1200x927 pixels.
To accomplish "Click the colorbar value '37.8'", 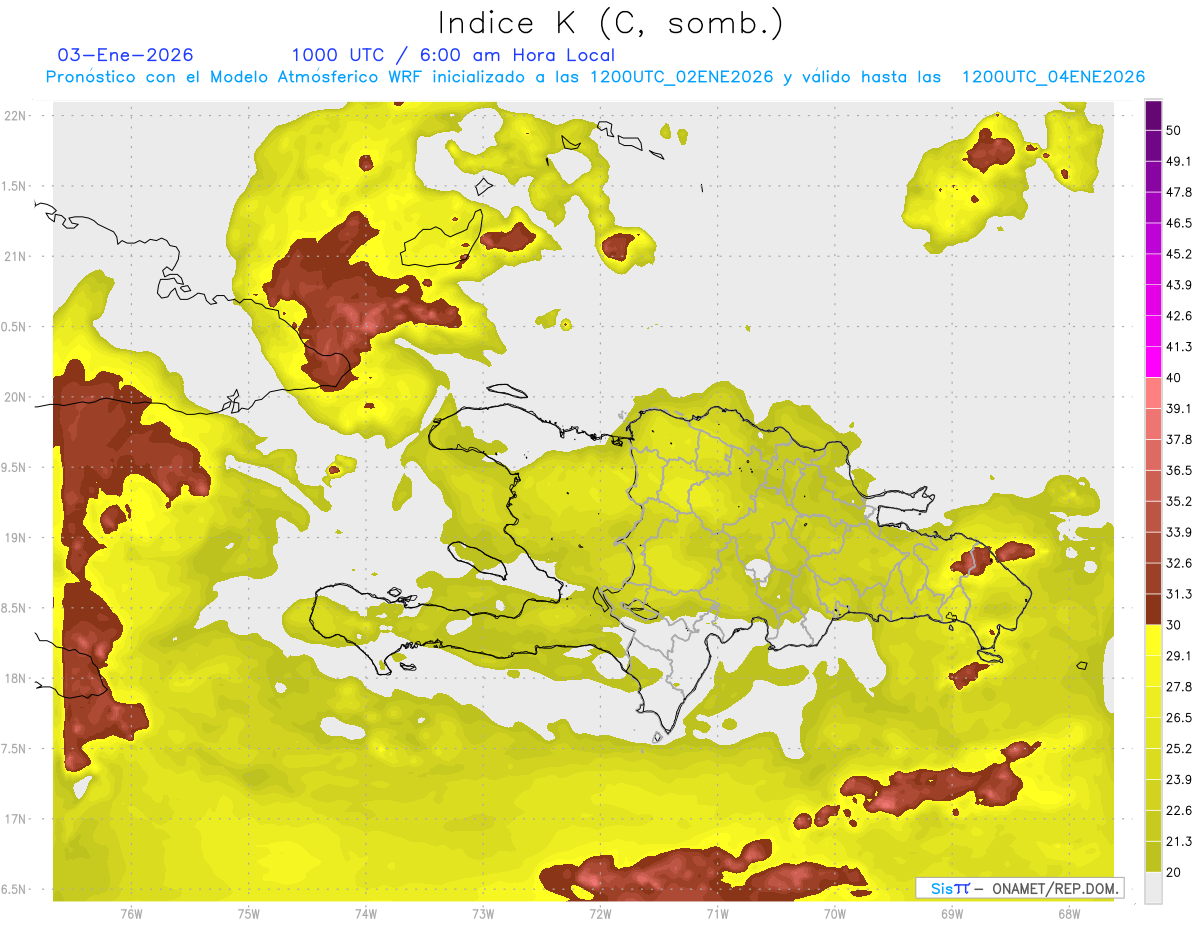I will (x=1179, y=440).
